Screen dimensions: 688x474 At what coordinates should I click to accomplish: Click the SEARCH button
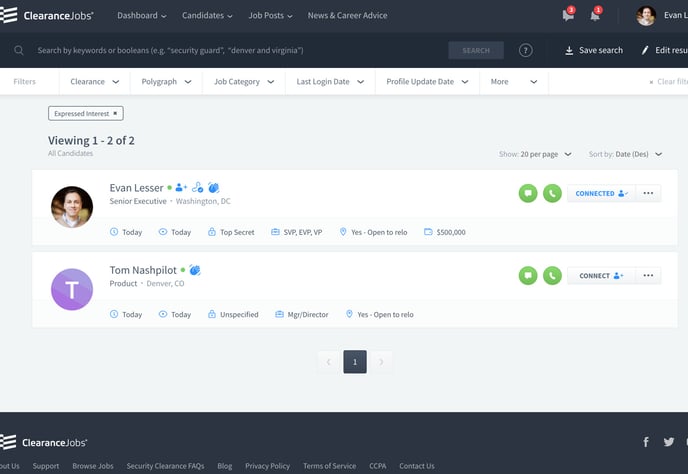pyautogui.click(x=476, y=50)
